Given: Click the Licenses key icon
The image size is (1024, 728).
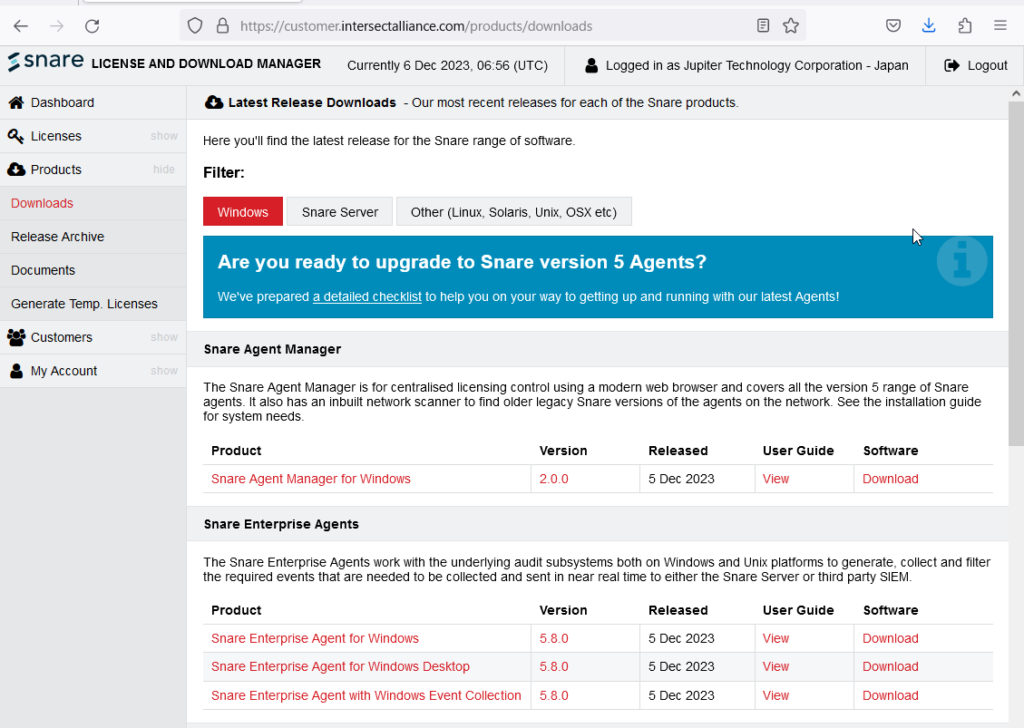Looking at the screenshot, I should pyautogui.click(x=16, y=136).
